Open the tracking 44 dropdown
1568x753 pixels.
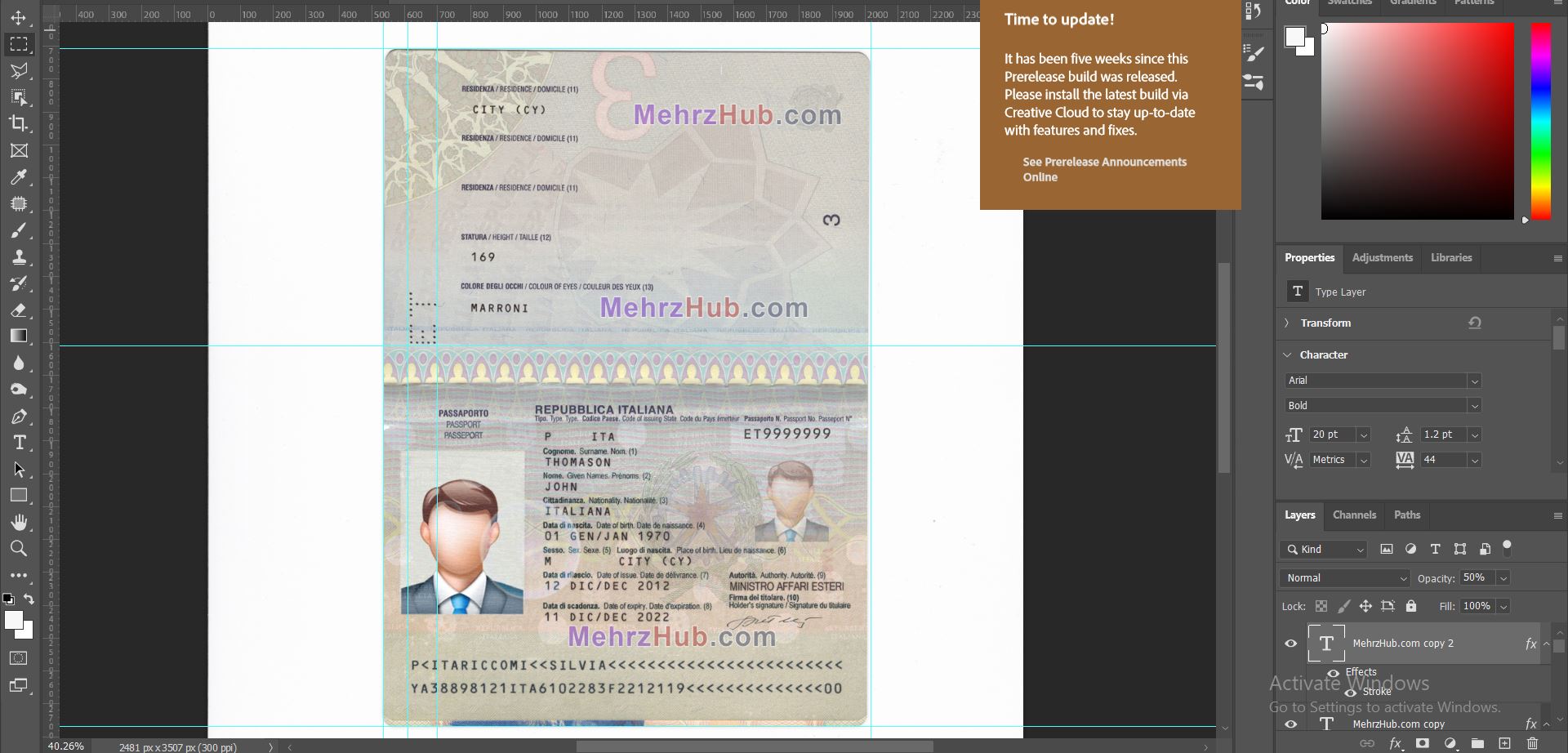[1475, 461]
